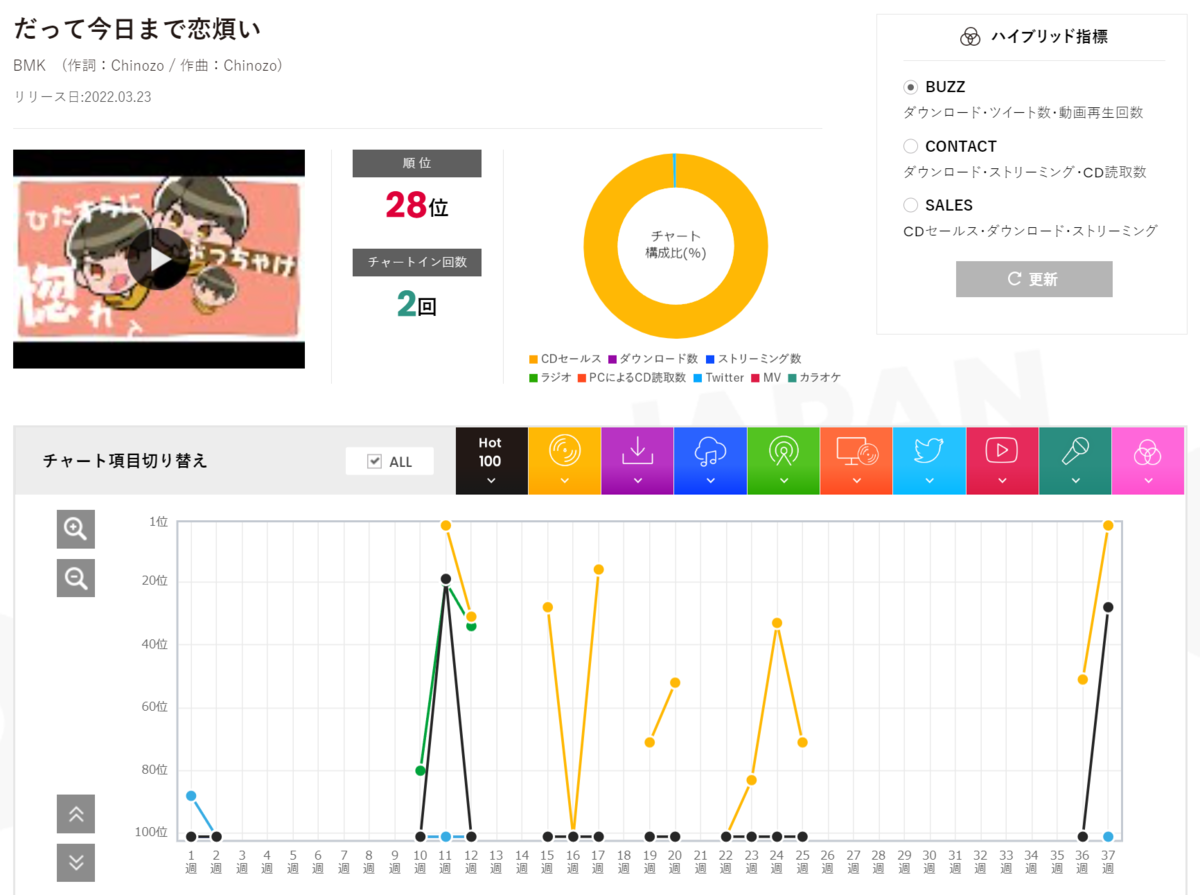Zoom out on the chart
Image resolution: width=1200 pixels, height=895 pixels.
pos(76,578)
